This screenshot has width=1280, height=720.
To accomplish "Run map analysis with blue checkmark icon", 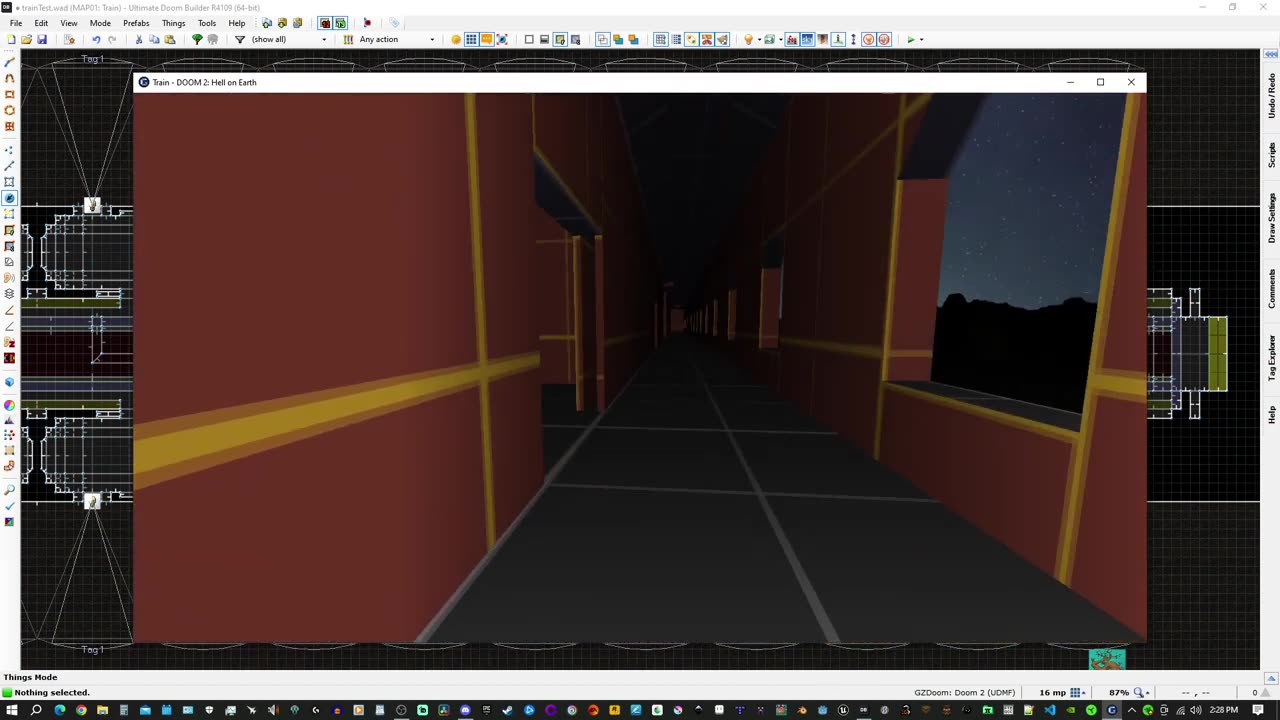I will tap(10, 506).
